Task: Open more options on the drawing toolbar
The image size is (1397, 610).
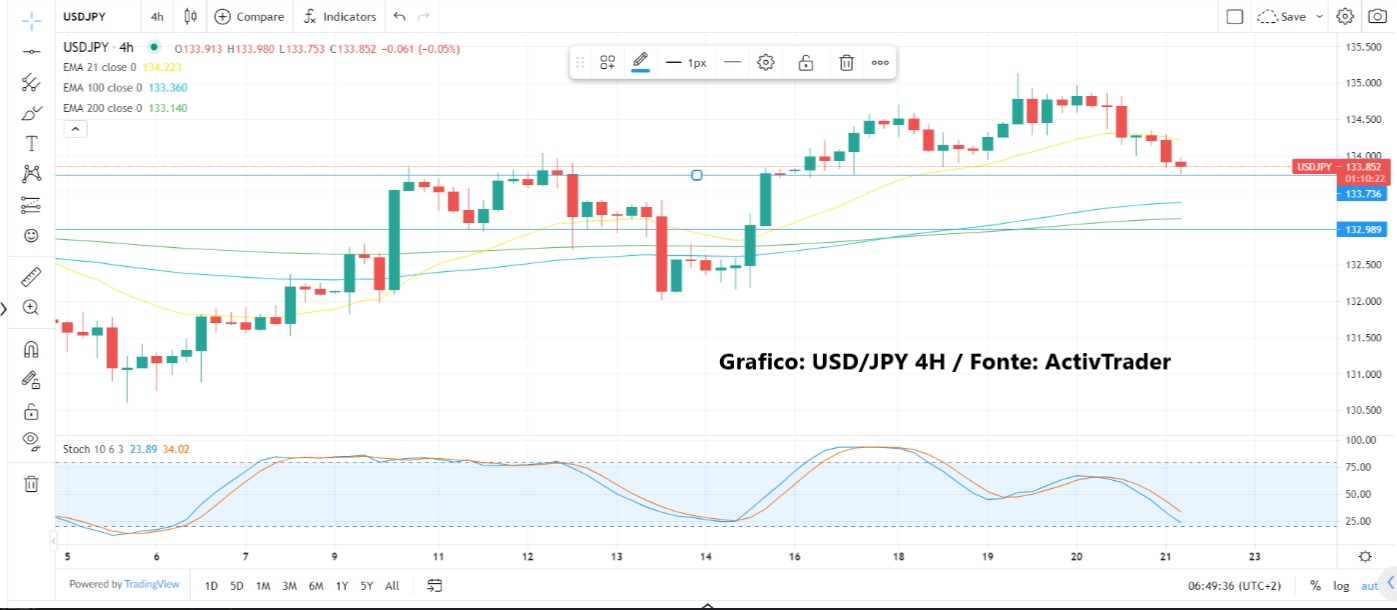Action: [x=880, y=62]
